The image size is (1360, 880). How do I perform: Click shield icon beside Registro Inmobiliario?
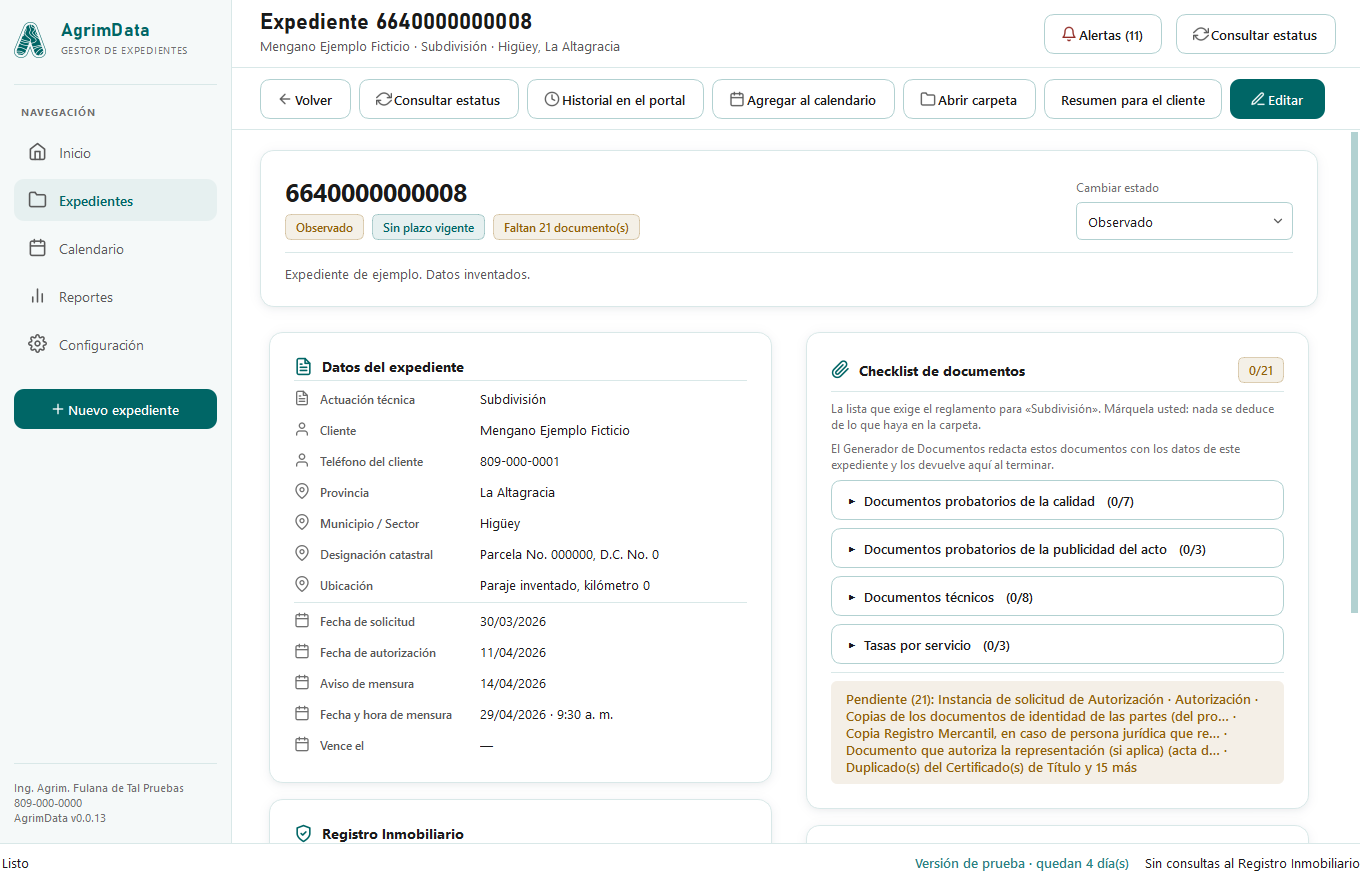303,833
